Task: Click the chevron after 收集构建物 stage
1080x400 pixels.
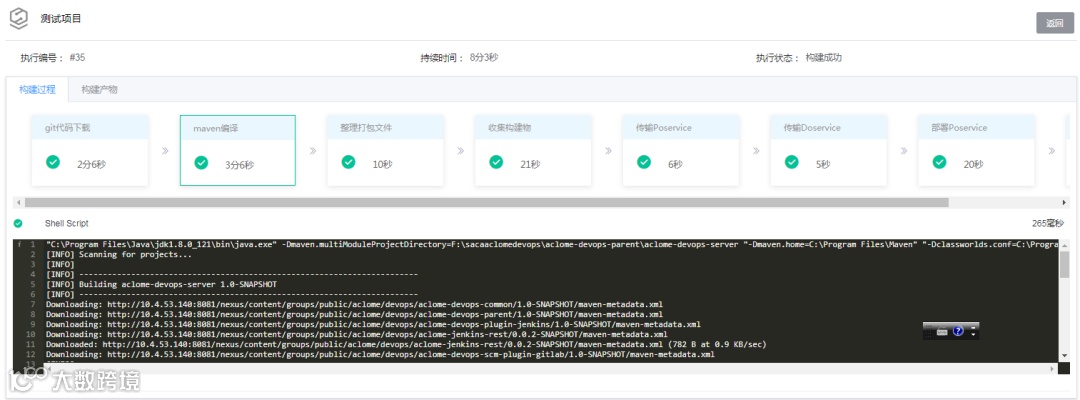Action: (608, 150)
